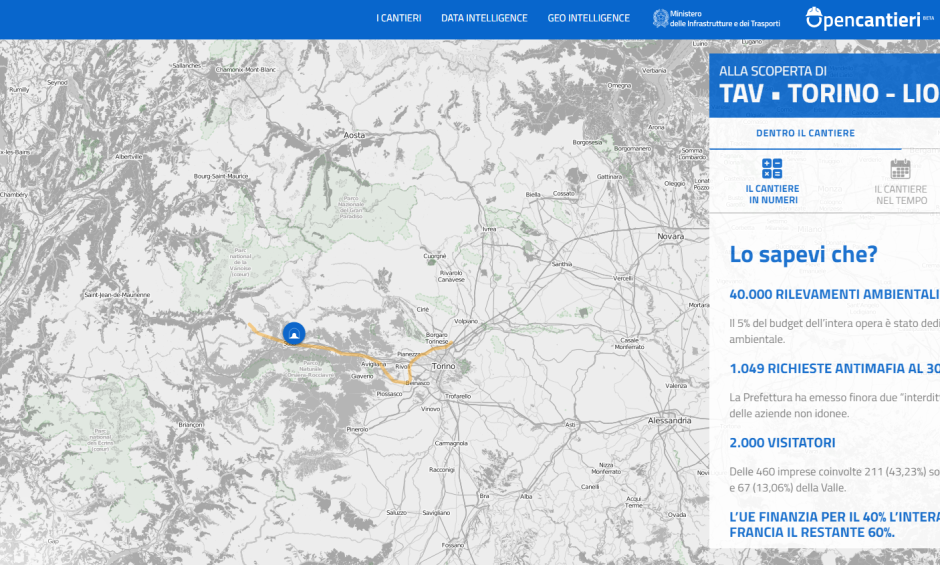The height and width of the screenshot is (565, 940).
Task: Click the Ministero delle Infrastrutture emblem
Action: click(x=660, y=18)
